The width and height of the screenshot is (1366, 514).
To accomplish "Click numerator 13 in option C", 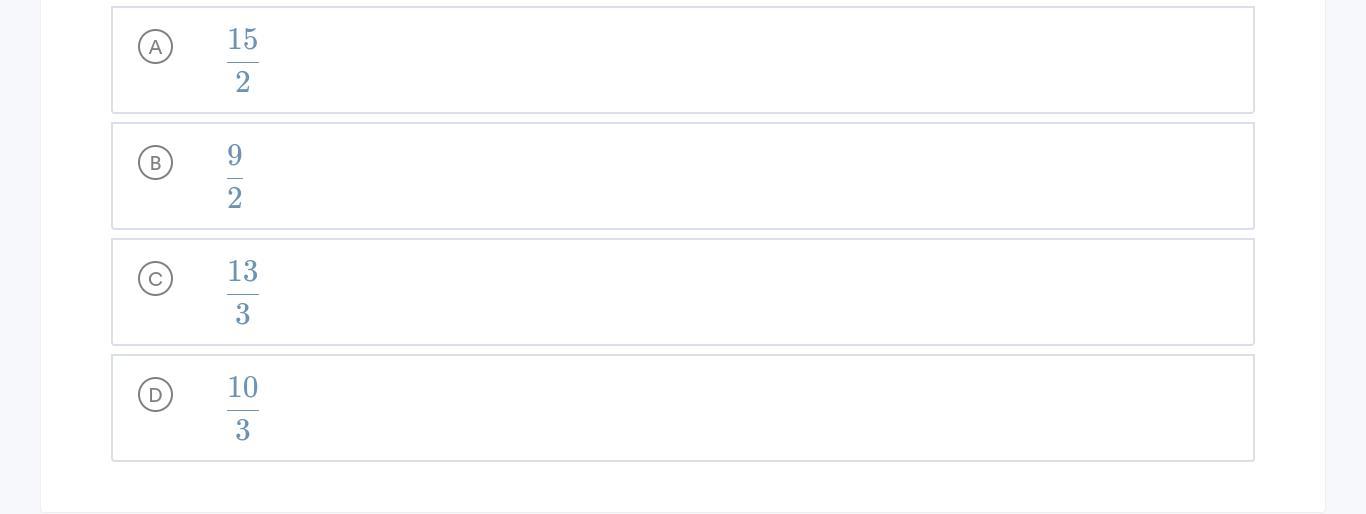I will point(243,272).
